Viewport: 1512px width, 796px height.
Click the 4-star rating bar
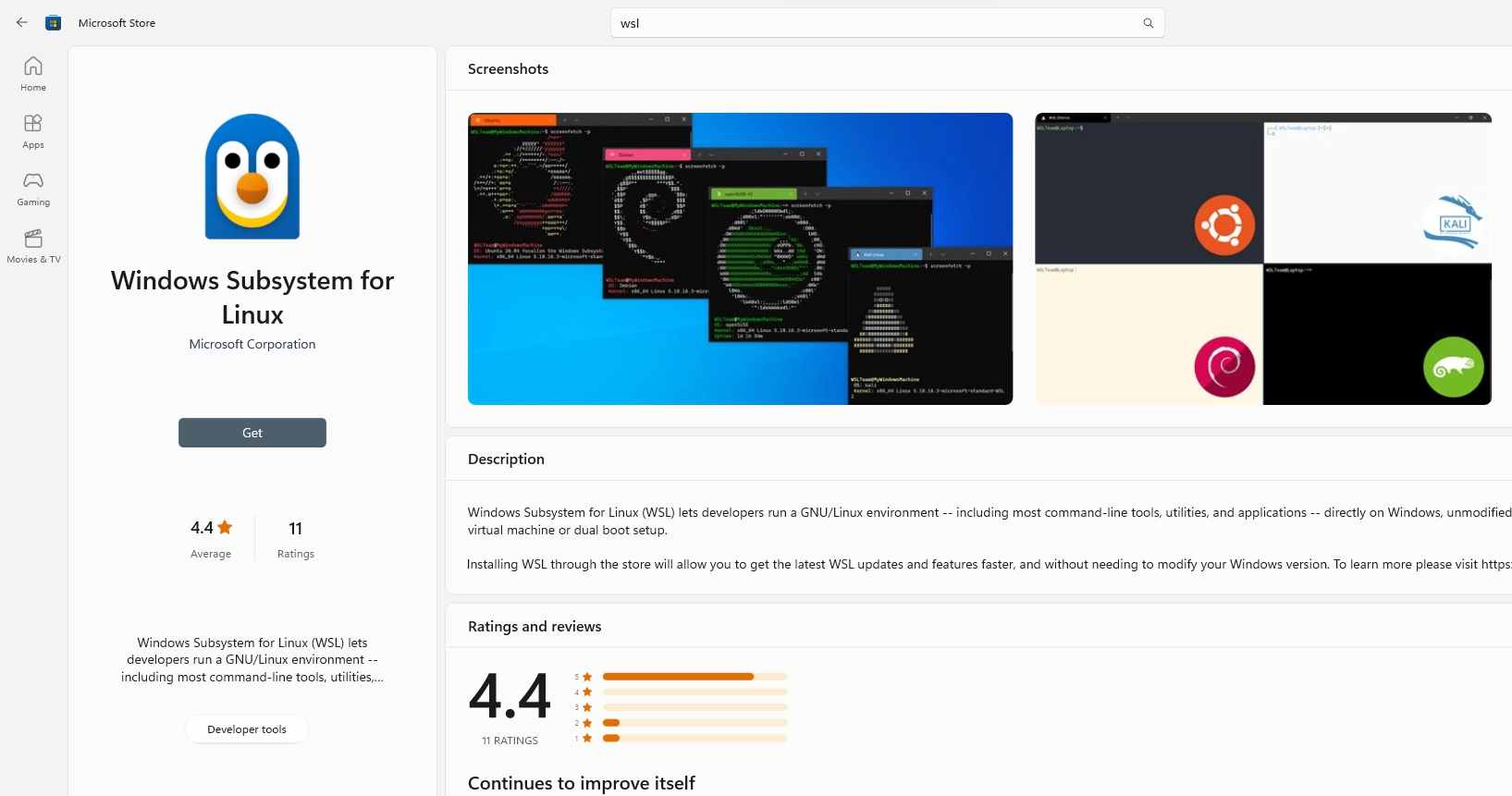point(695,692)
